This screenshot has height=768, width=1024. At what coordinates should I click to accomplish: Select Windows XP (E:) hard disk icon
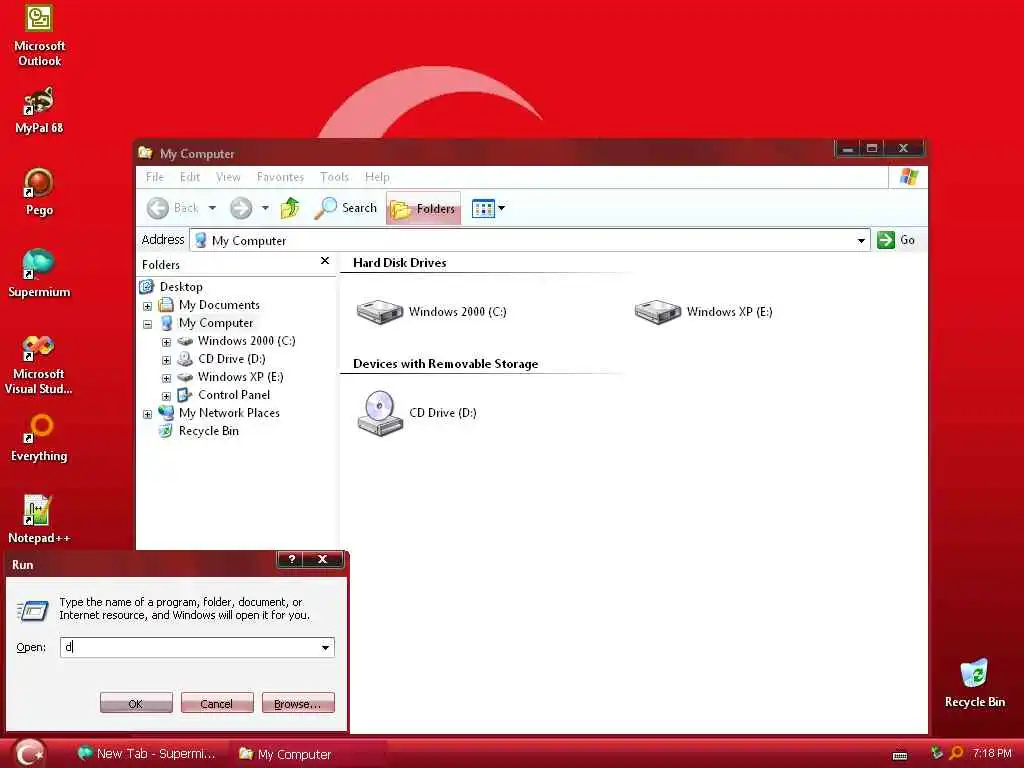click(704, 312)
